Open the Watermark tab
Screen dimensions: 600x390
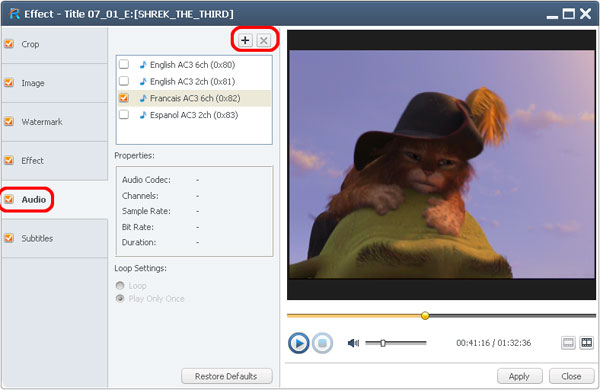point(54,122)
